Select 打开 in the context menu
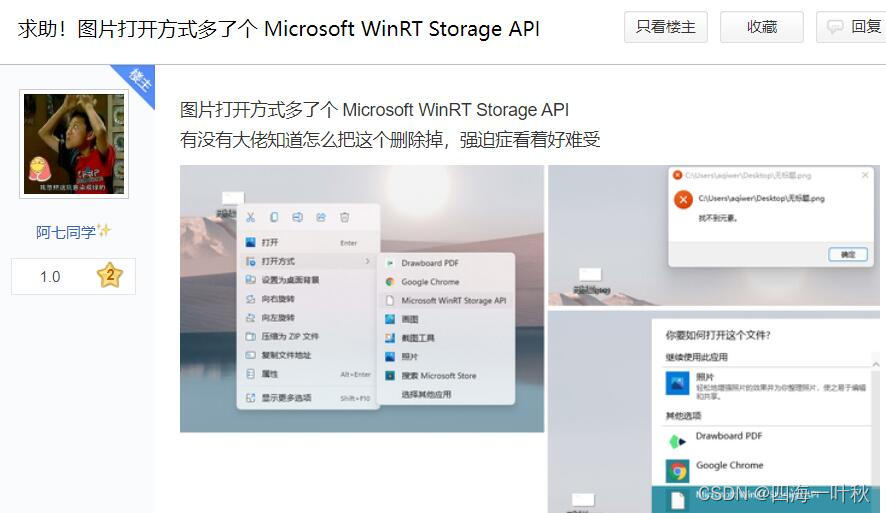886x513 pixels. click(x=308, y=242)
